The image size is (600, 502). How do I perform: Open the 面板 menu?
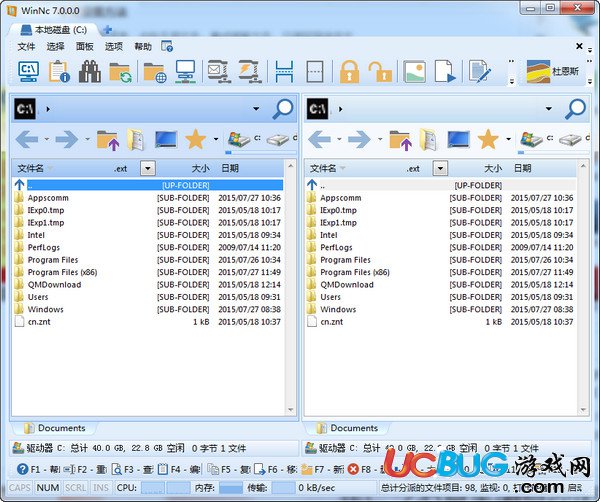click(85, 47)
